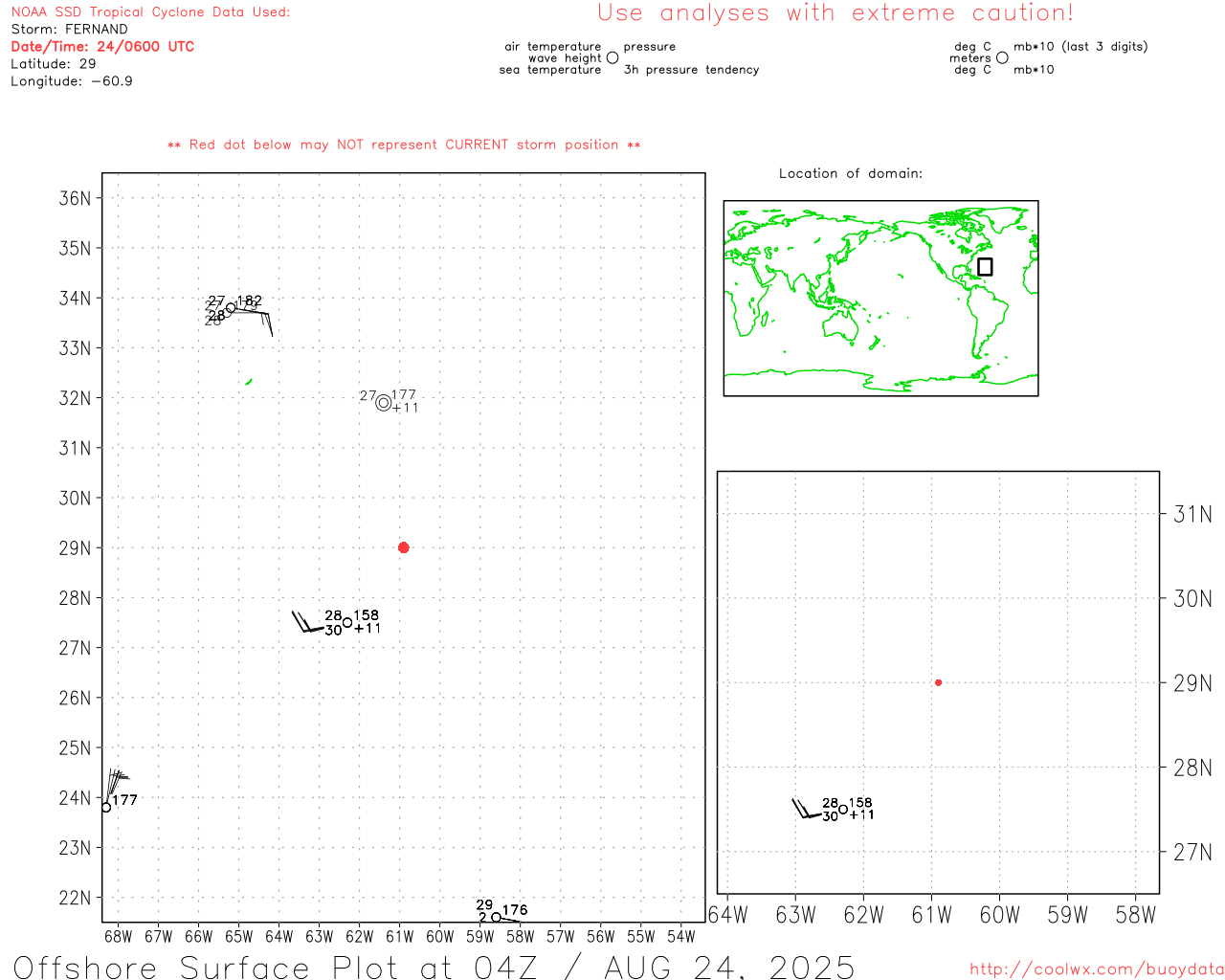Click the '54W' longitude axis label

pos(680,936)
